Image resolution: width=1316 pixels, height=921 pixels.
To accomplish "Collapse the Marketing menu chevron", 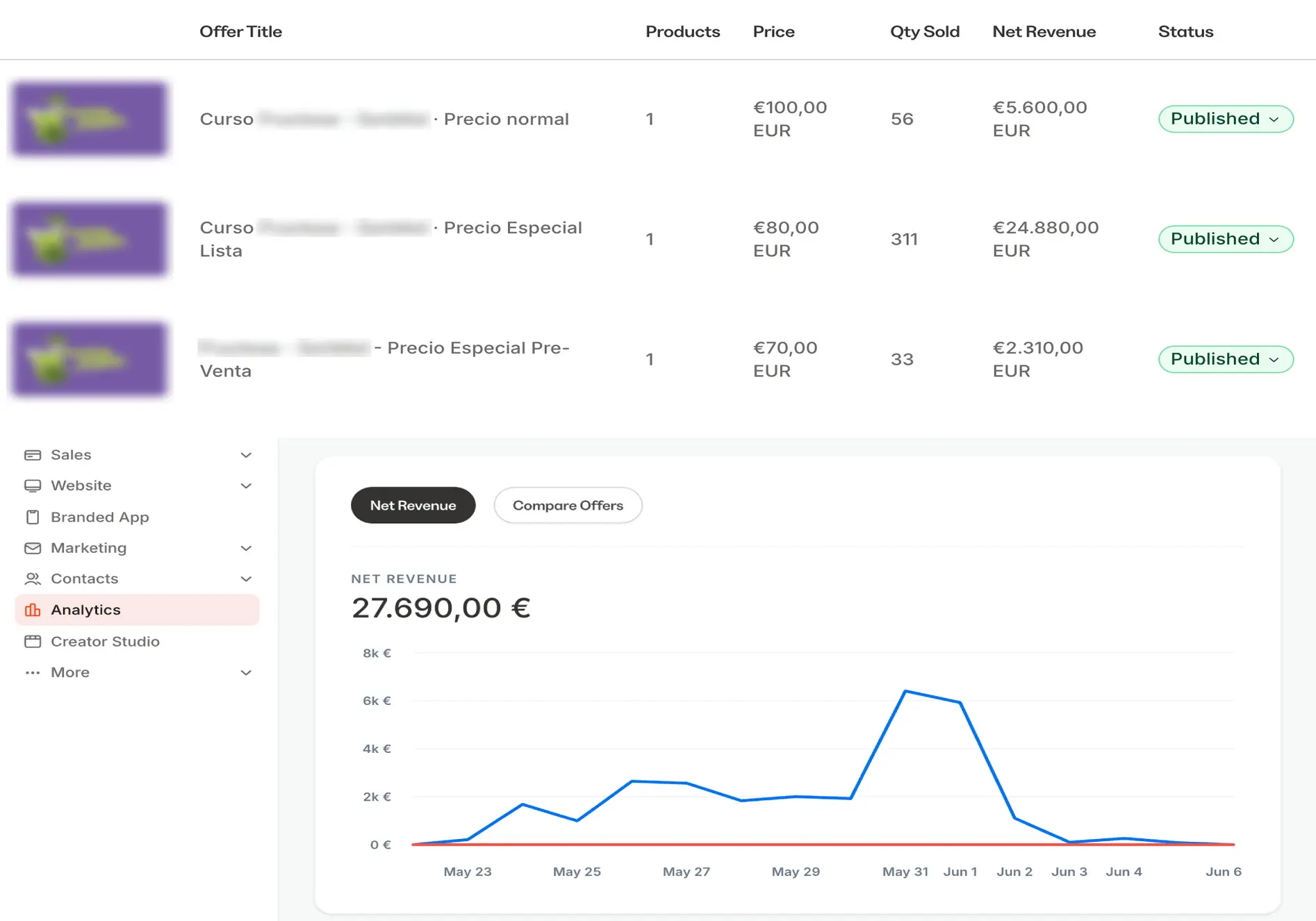I will 245,548.
